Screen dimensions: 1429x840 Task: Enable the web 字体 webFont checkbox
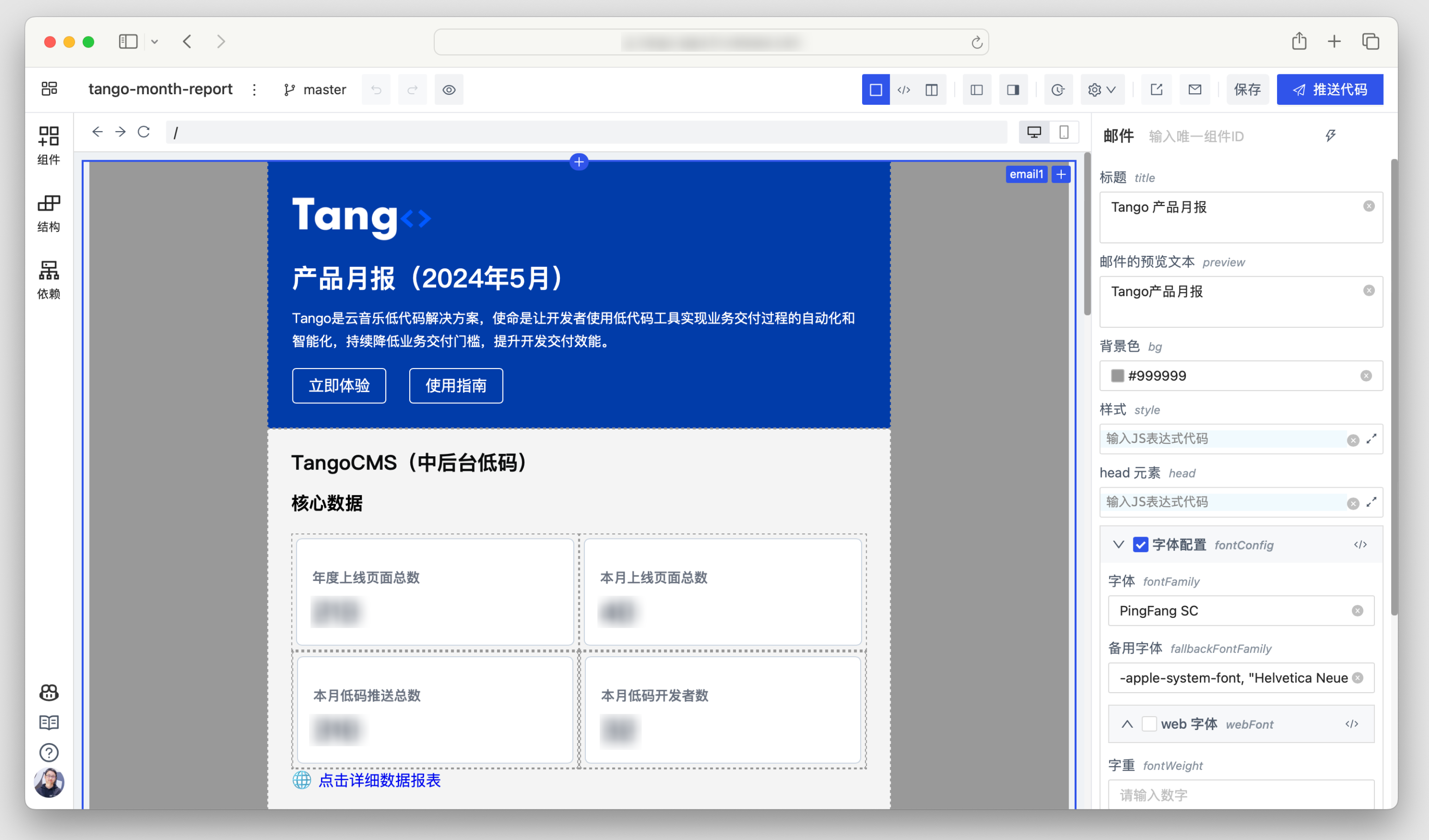[1149, 724]
